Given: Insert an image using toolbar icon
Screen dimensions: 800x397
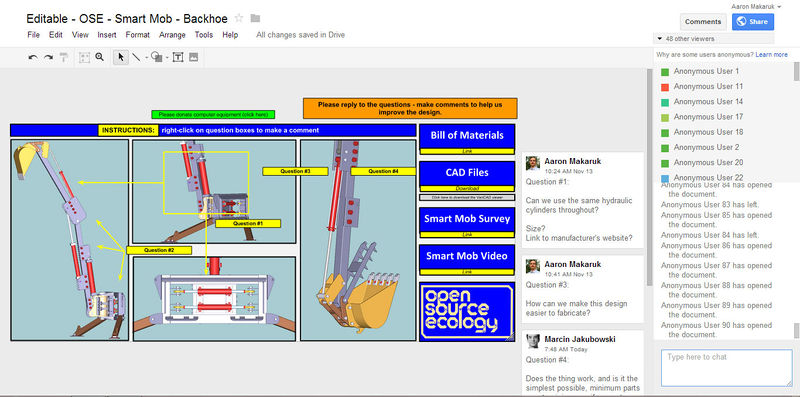Looking at the screenshot, I should [193, 57].
